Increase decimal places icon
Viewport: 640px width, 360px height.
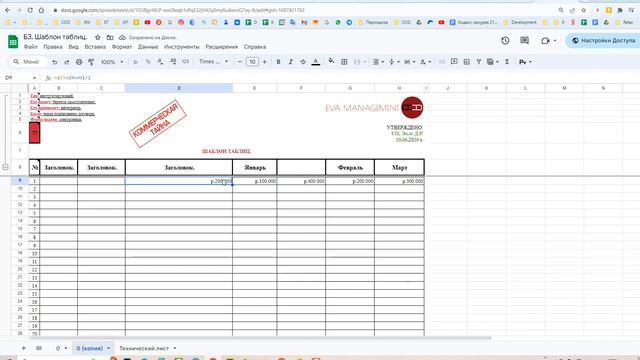tap(173, 62)
